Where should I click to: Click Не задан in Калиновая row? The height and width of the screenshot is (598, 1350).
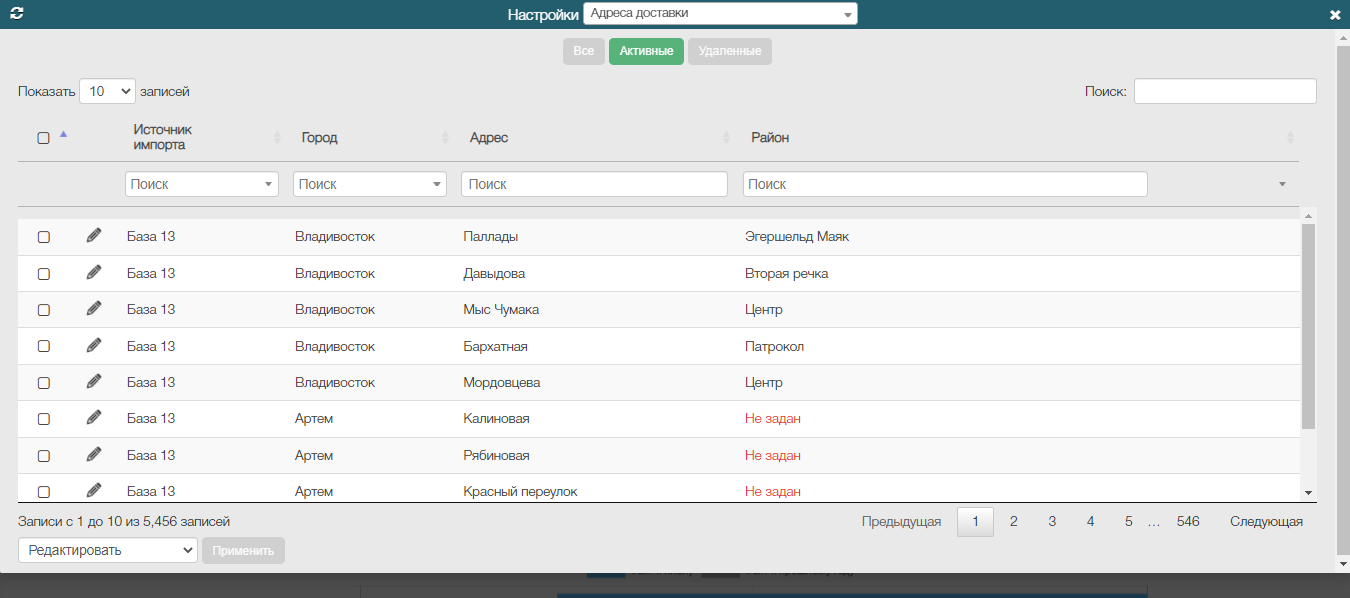772,418
